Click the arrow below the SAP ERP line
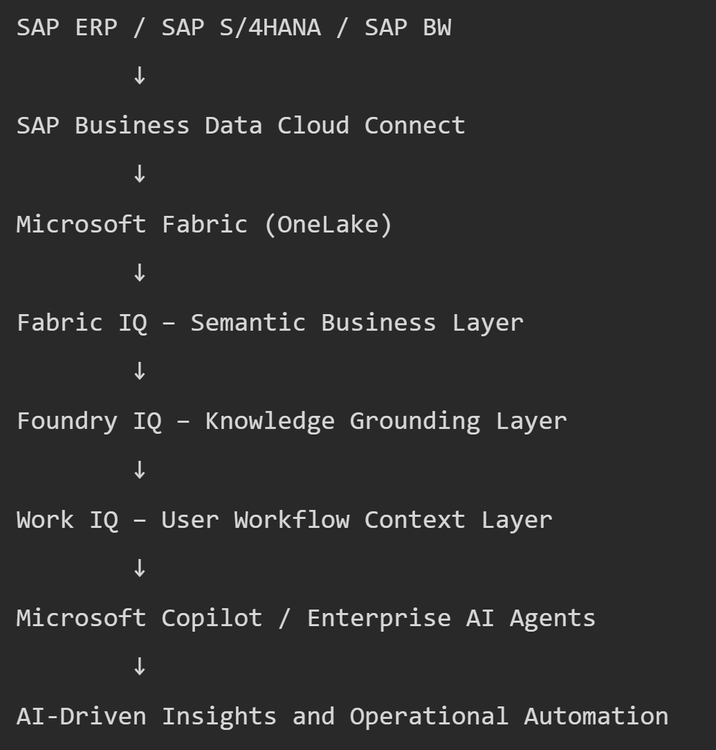The height and width of the screenshot is (750, 716). point(139,76)
